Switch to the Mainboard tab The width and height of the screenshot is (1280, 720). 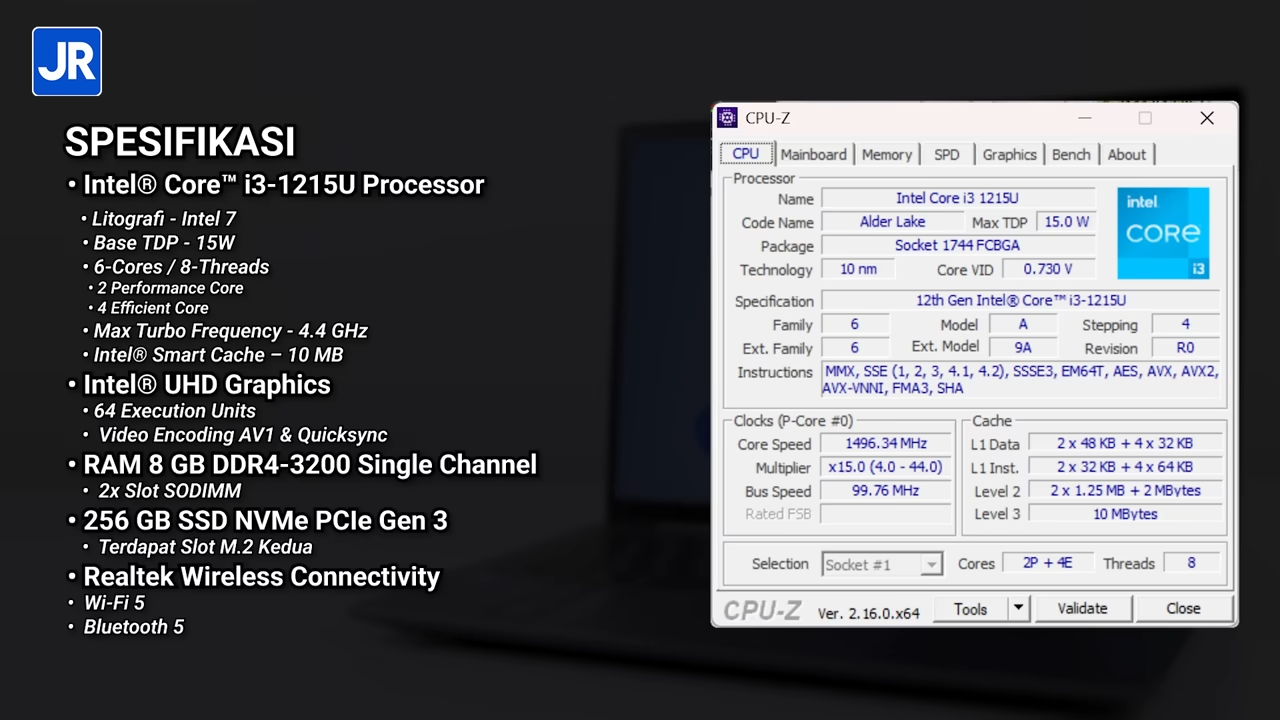tap(813, 154)
